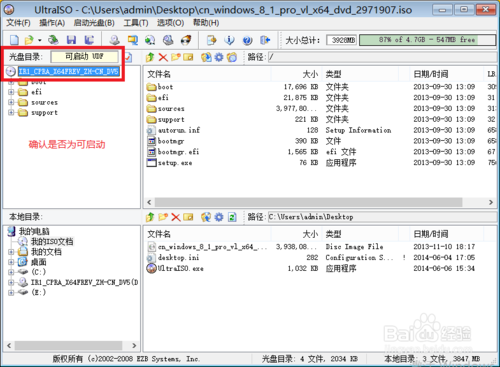
Task: Click the Rename icon in disc pane toolbar
Action: pos(188,57)
